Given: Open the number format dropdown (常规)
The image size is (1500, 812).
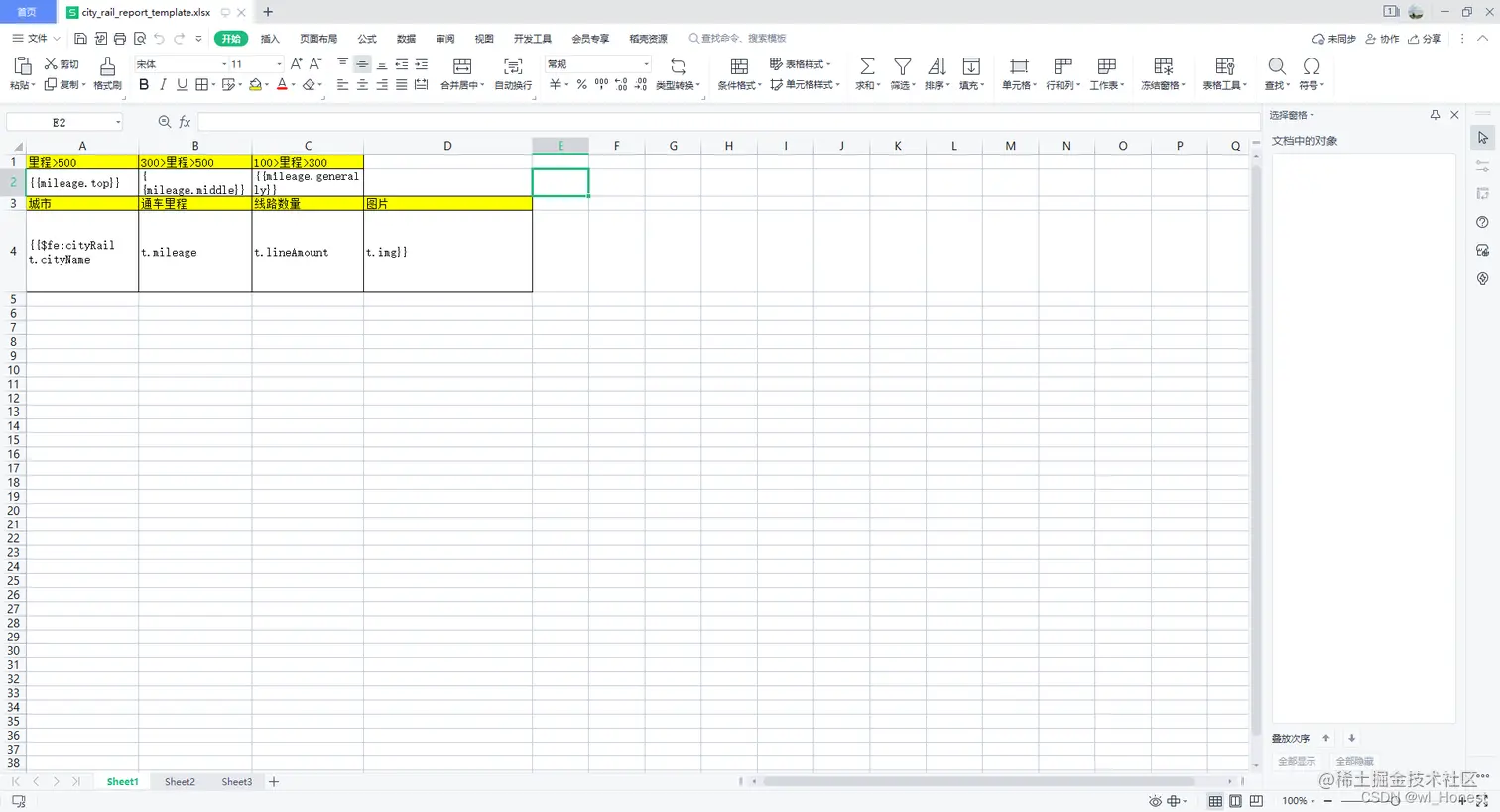Looking at the screenshot, I should (646, 64).
